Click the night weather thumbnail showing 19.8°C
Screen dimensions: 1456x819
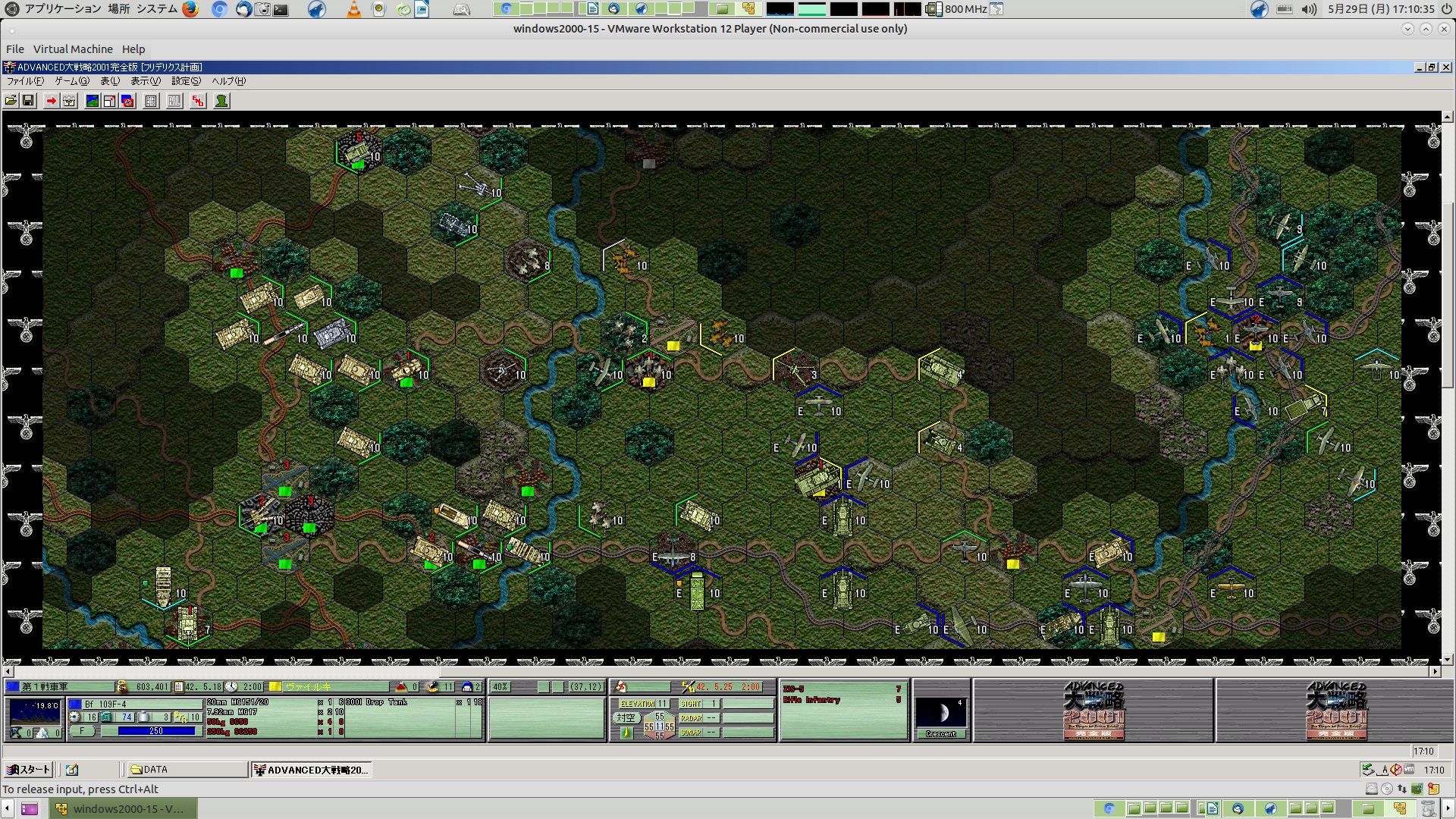click(35, 711)
